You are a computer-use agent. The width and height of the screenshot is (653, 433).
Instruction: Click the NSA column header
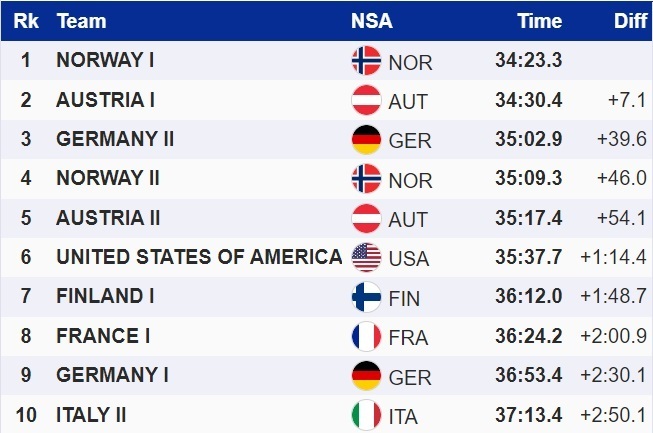point(372,20)
